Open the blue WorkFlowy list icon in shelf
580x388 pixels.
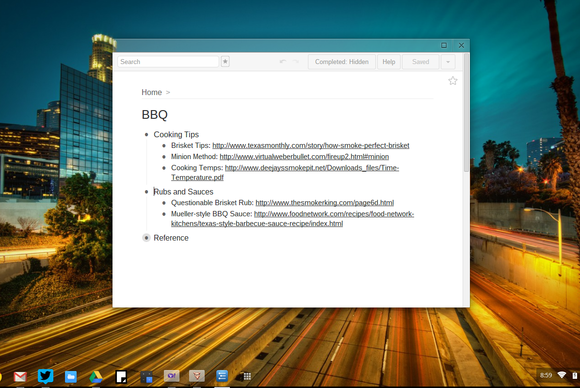[222, 376]
